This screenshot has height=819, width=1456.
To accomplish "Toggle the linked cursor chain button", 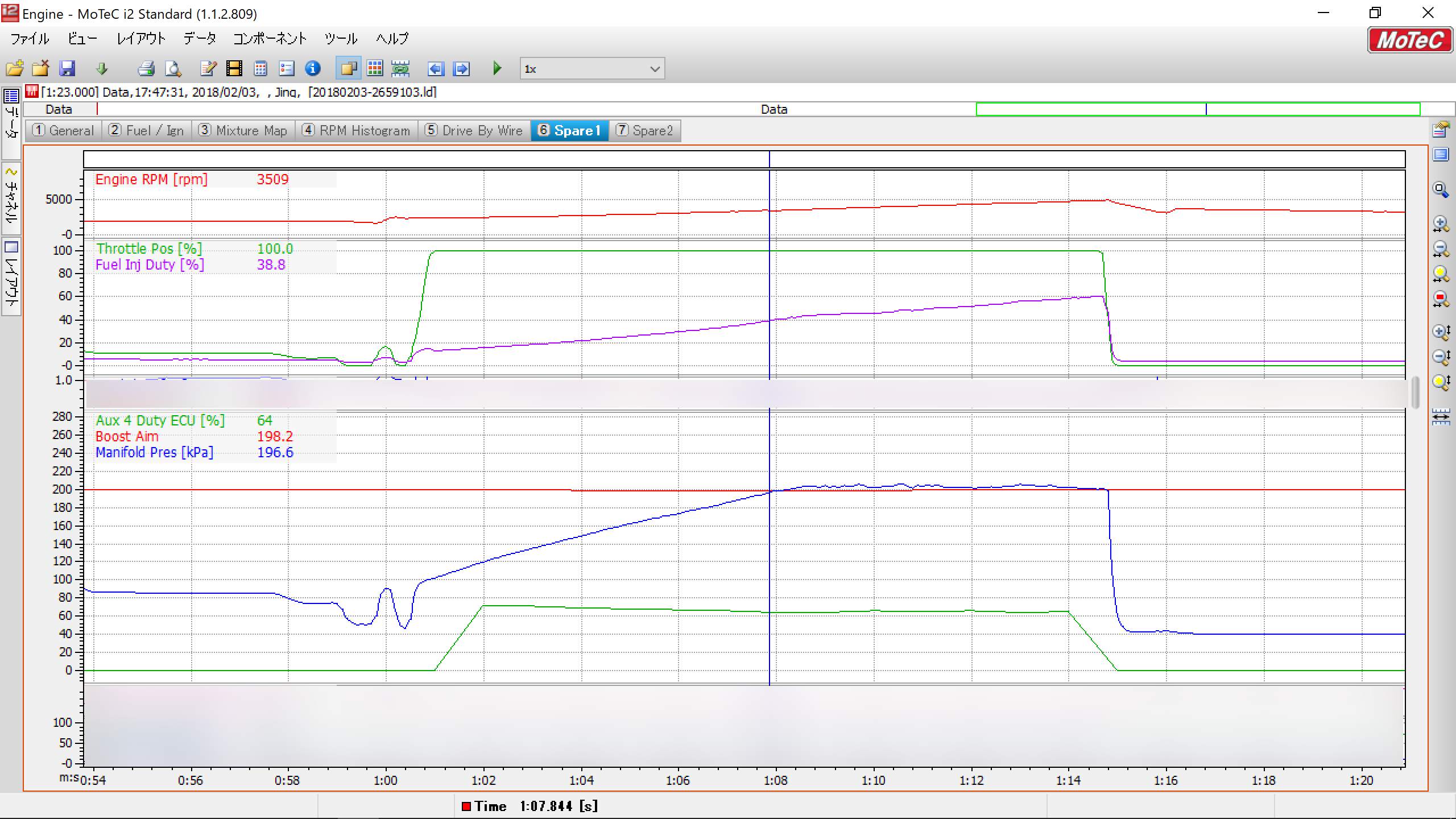I will [x=400, y=69].
